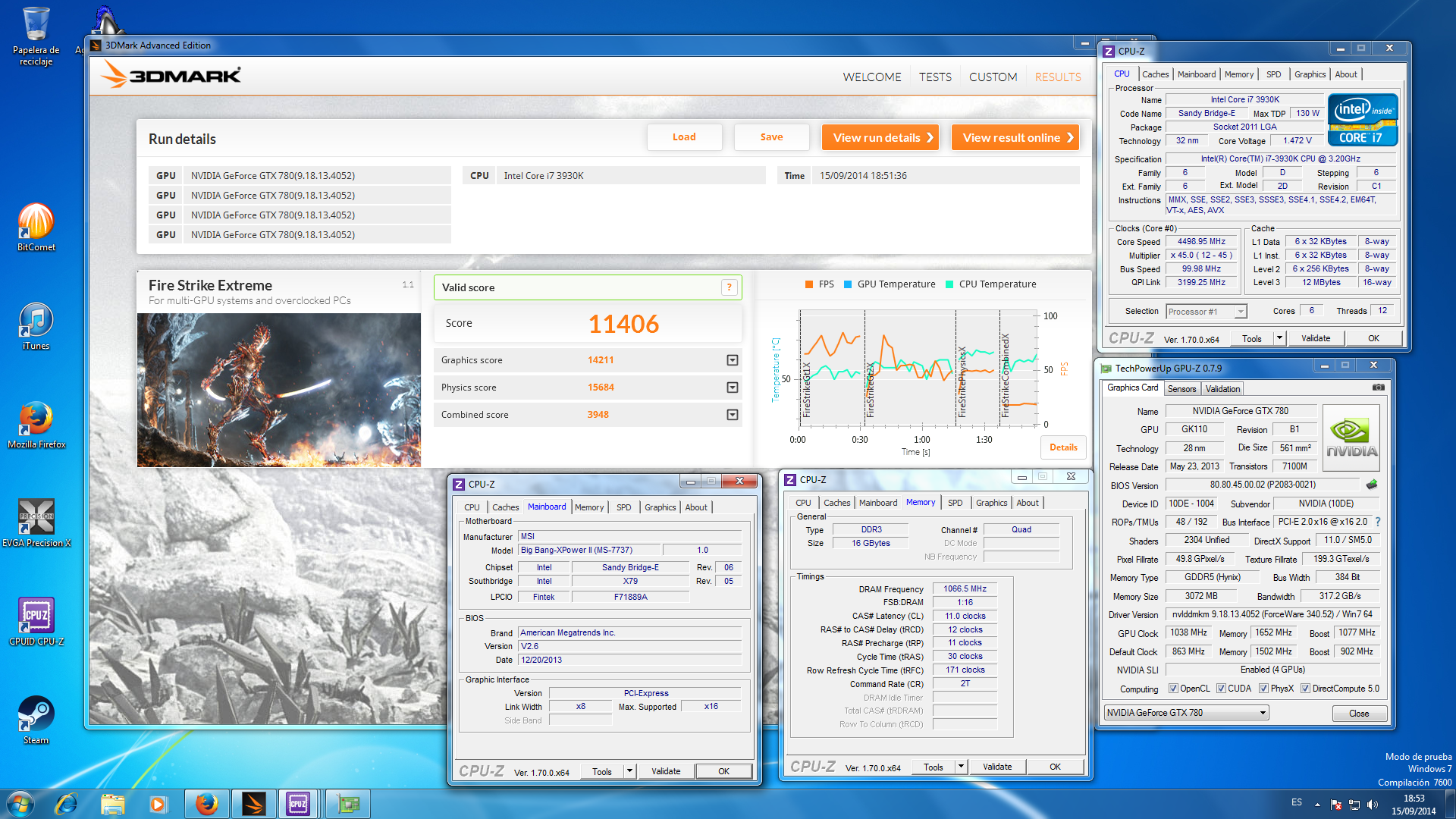Click the green CPU Temperature legend swatch

949,284
